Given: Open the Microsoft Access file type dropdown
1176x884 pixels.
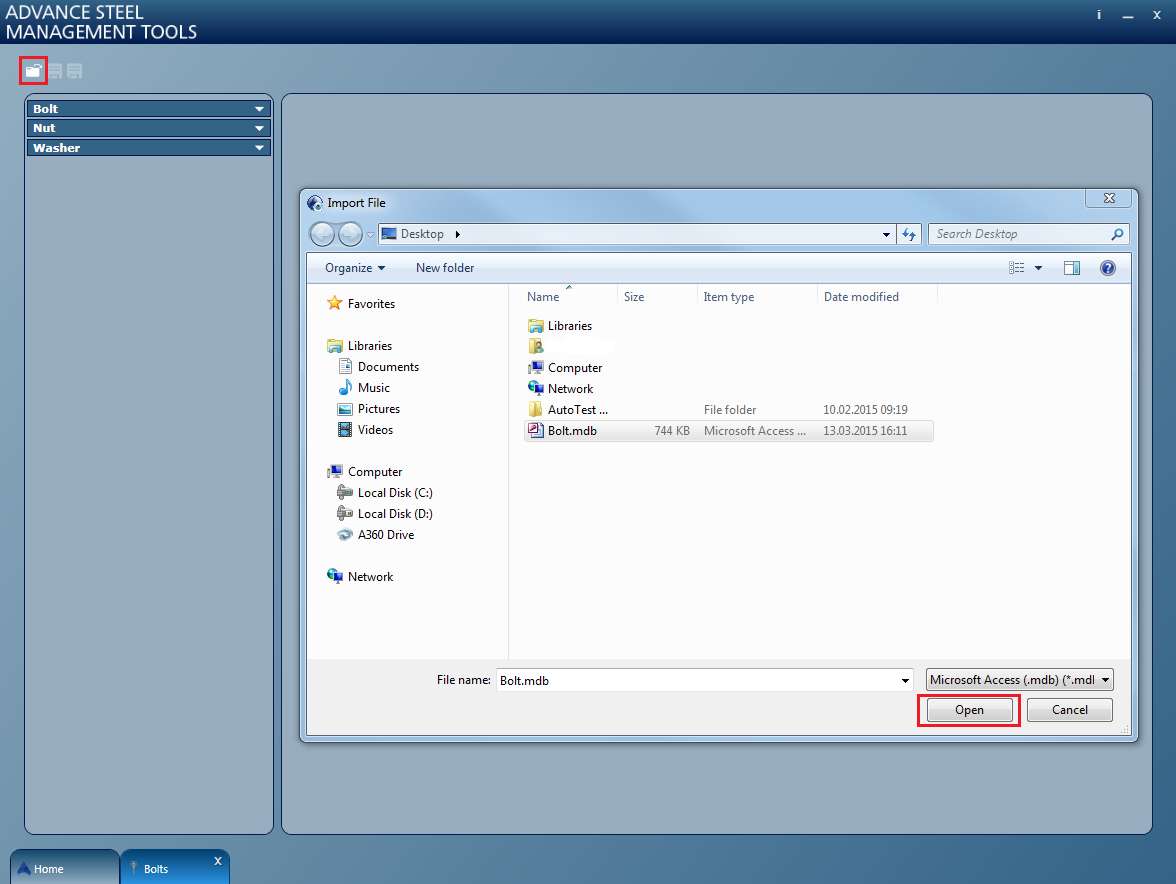Looking at the screenshot, I should [x=1019, y=679].
